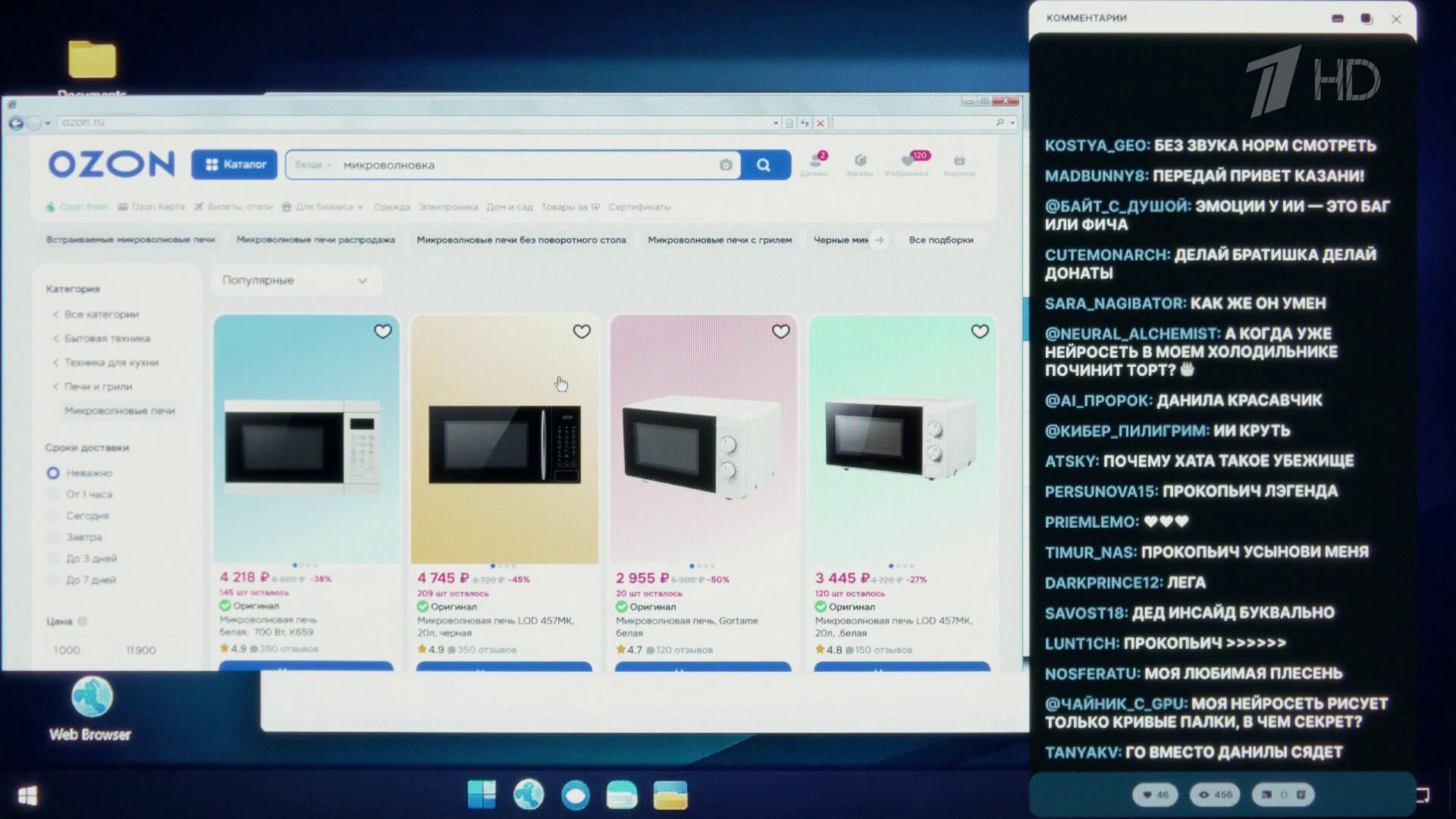Image resolution: width=1456 pixels, height=819 pixels.
Task: Select the Неважно delivery radio button
Action: [x=53, y=473]
